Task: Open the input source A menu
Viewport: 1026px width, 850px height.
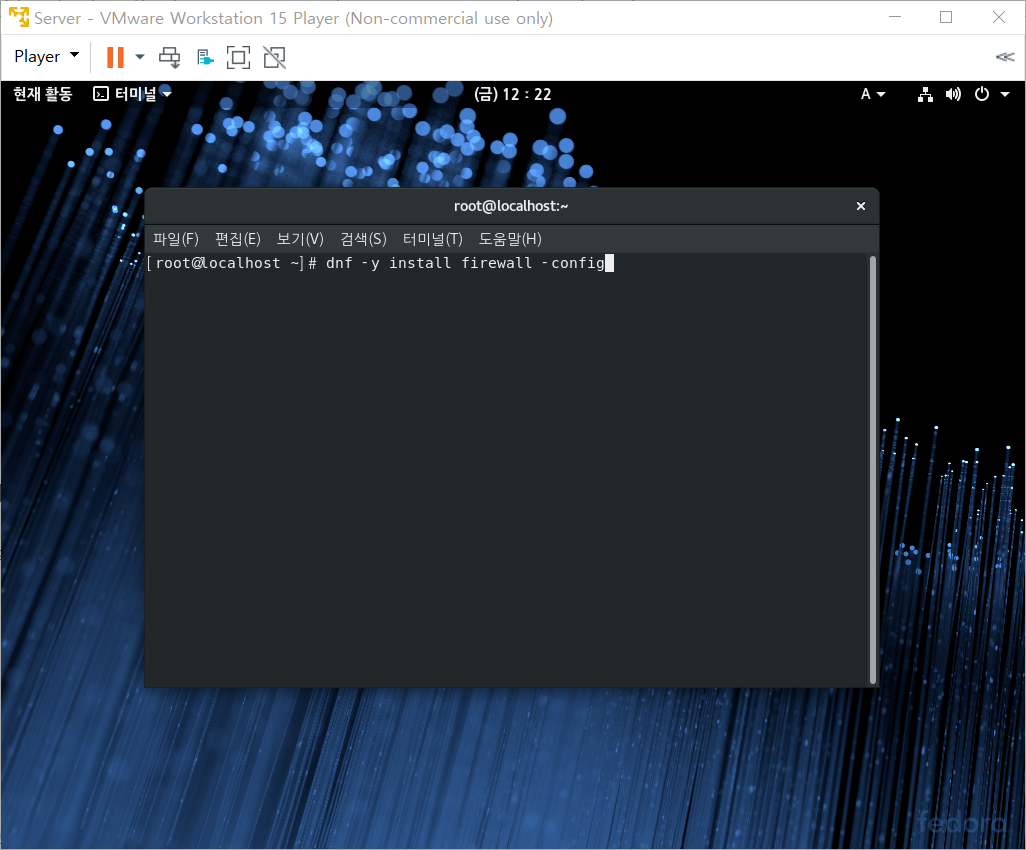Action: click(x=873, y=94)
